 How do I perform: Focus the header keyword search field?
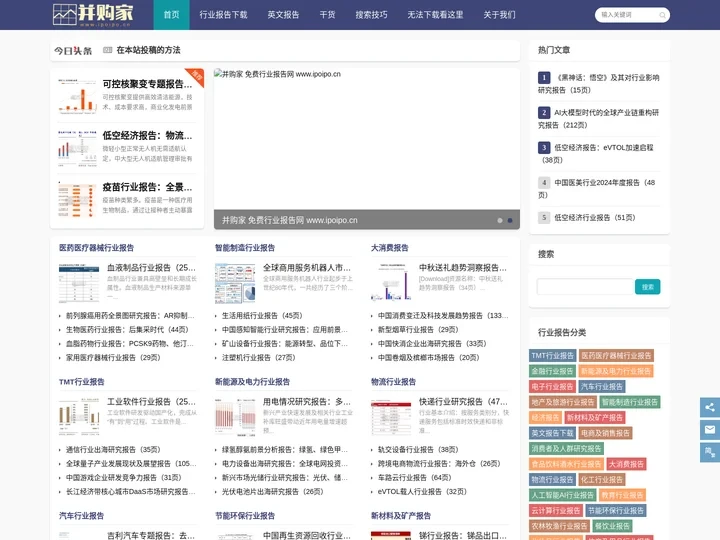click(627, 15)
